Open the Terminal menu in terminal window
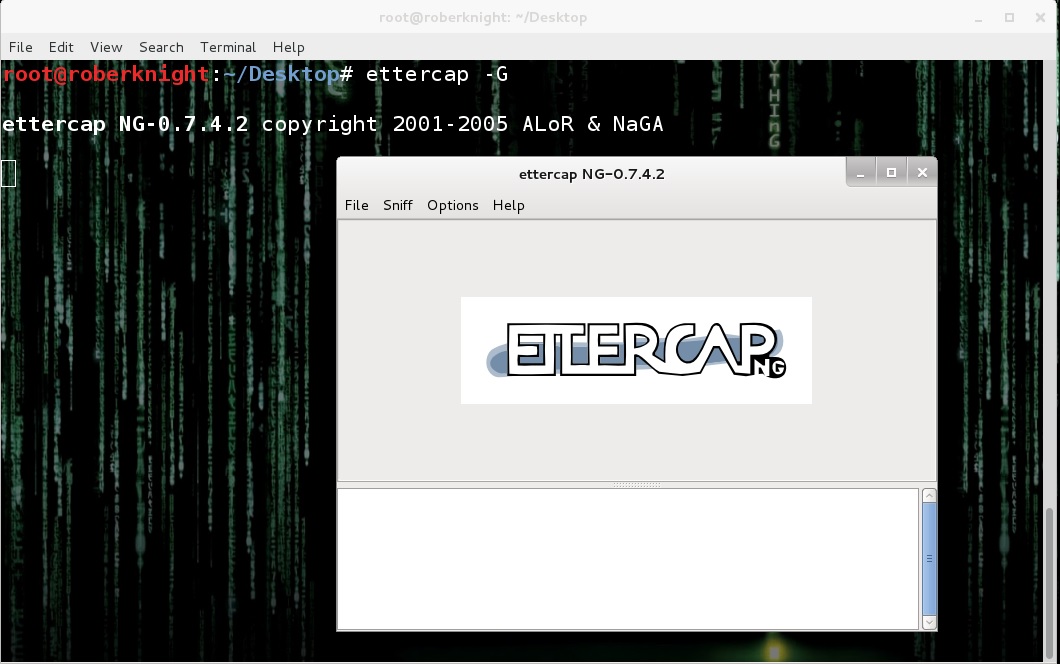1060x664 pixels. coord(228,47)
